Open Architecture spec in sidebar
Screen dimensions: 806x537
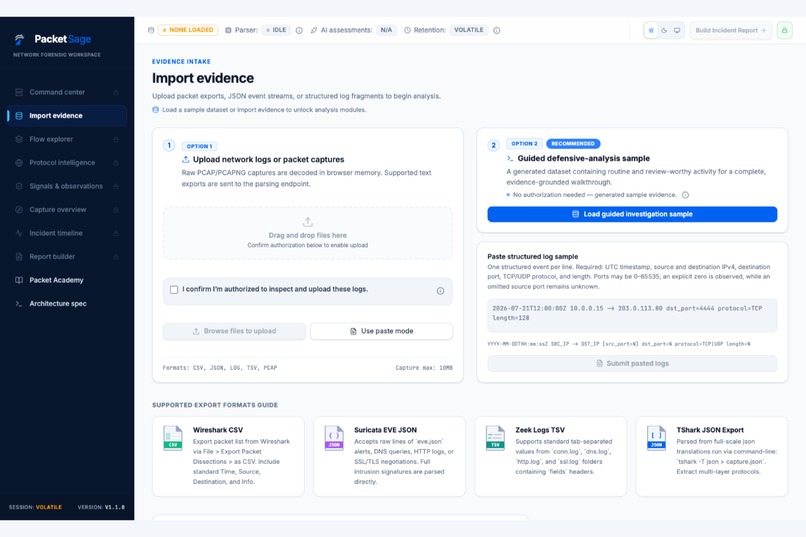coord(67,304)
